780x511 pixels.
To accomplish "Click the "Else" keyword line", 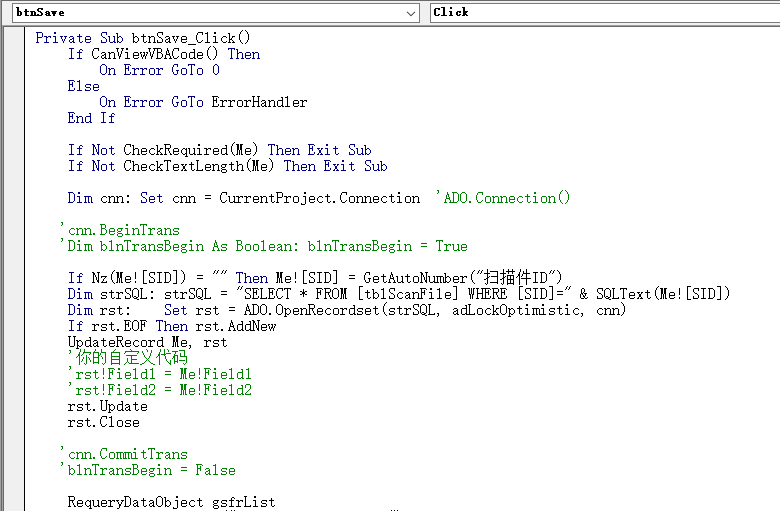I will coord(84,86).
